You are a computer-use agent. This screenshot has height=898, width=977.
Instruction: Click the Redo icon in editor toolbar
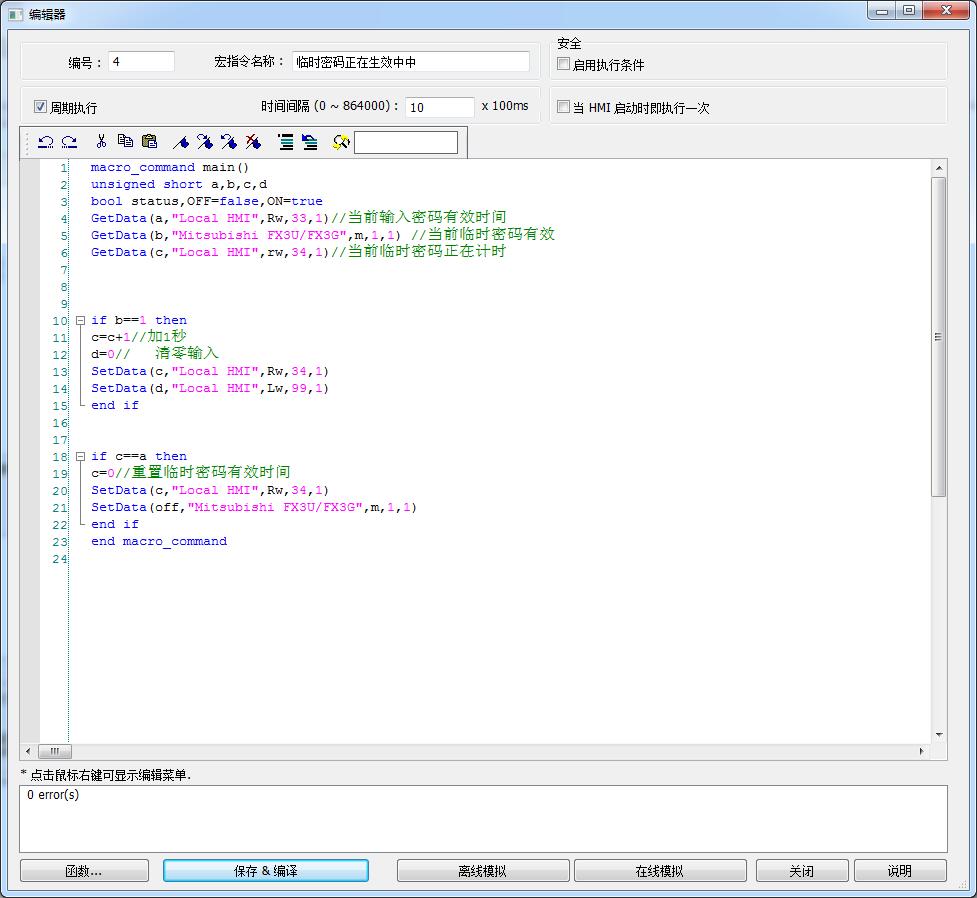69,142
